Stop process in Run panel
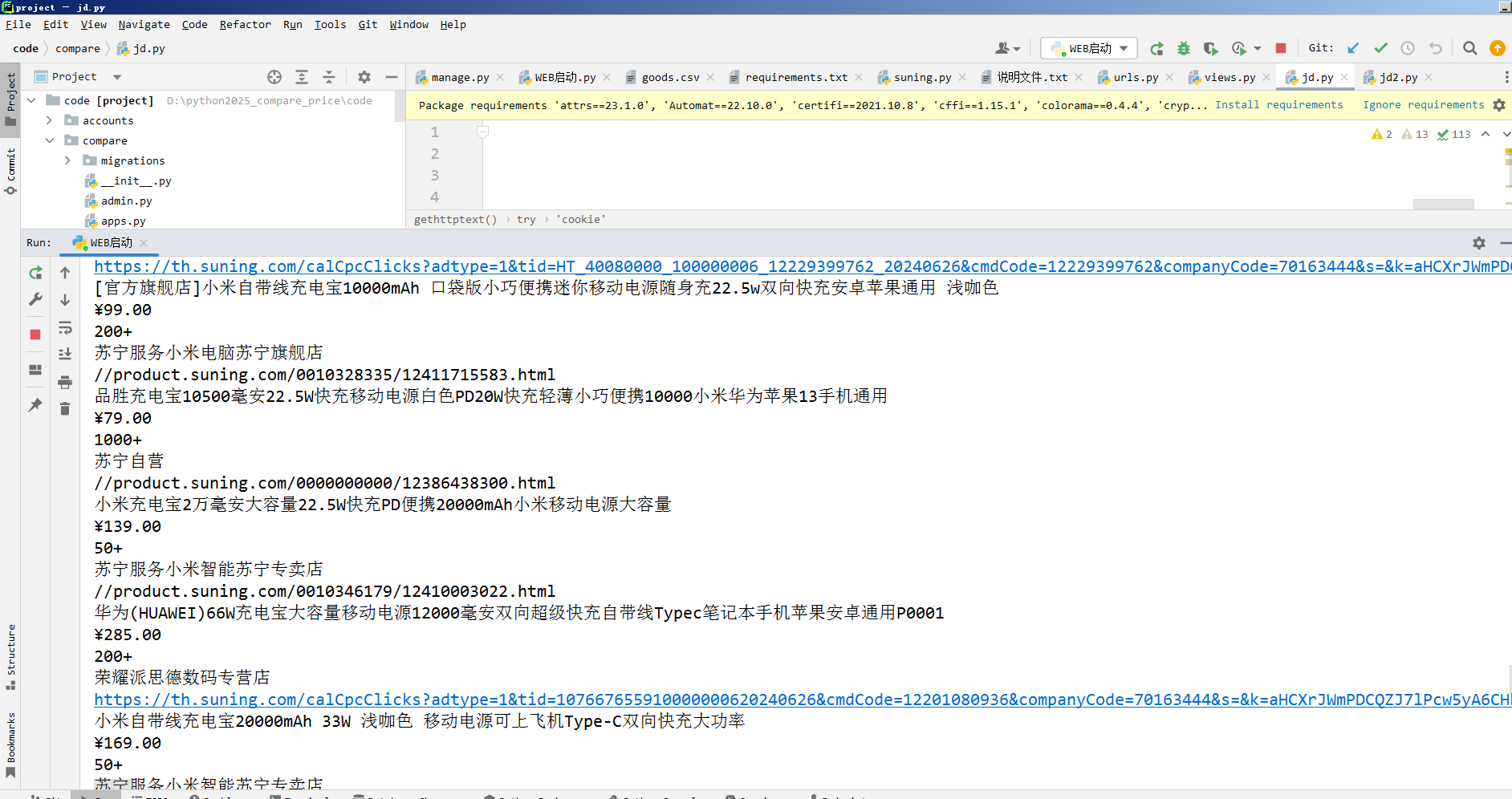The width and height of the screenshot is (1512, 799). [35, 335]
